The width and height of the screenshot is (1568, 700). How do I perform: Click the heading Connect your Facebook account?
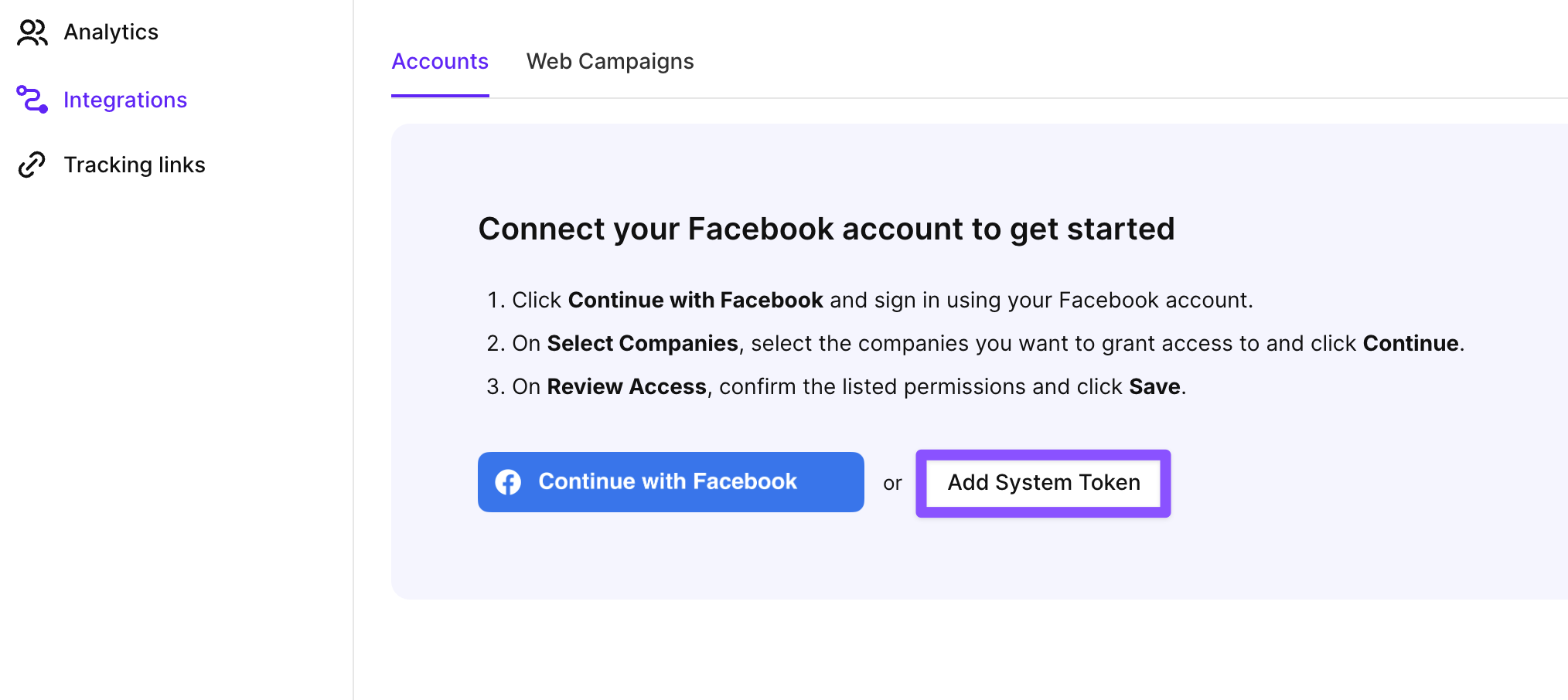coord(827,228)
